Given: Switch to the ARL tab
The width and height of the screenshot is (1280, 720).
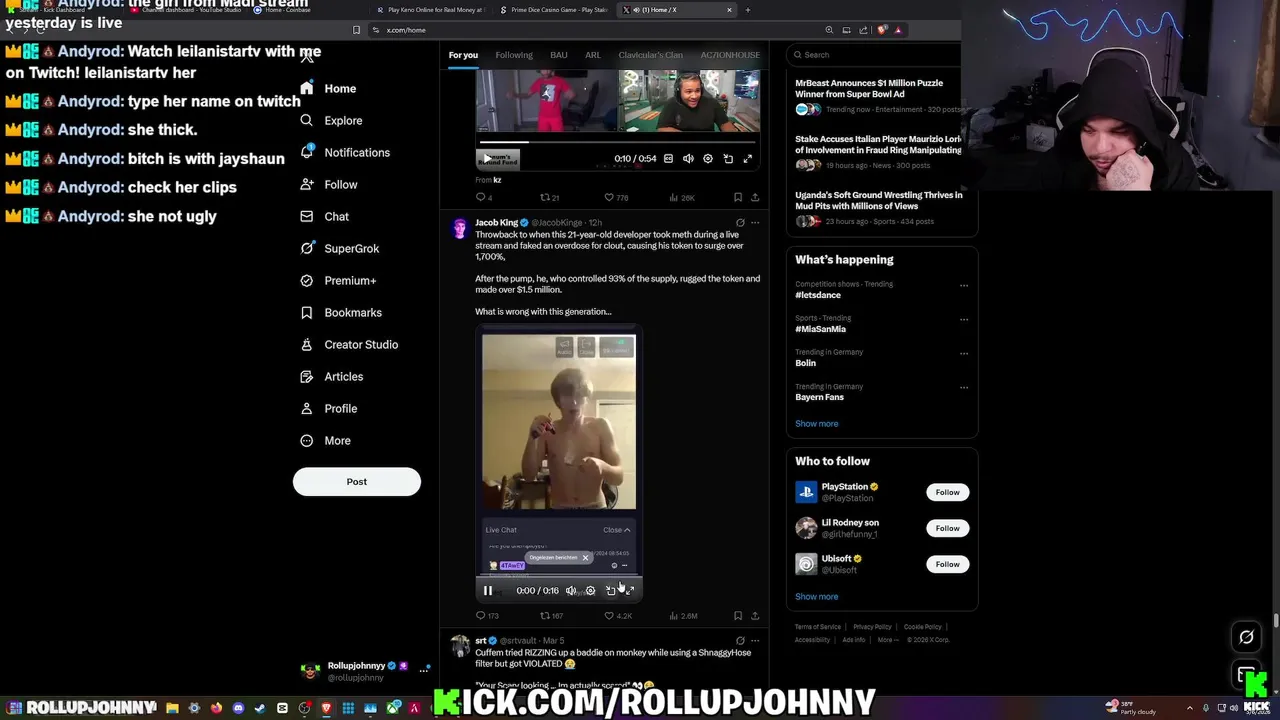Looking at the screenshot, I should click(x=593, y=55).
